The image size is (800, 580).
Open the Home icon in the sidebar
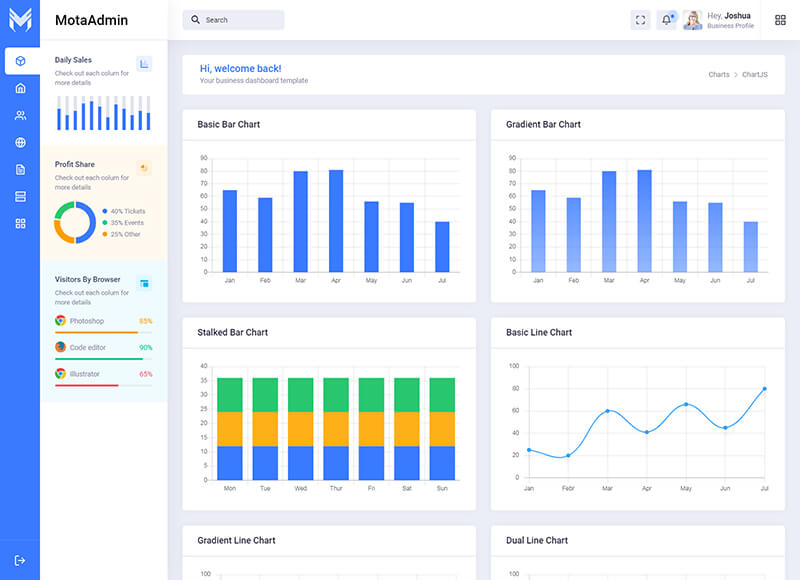coord(20,88)
